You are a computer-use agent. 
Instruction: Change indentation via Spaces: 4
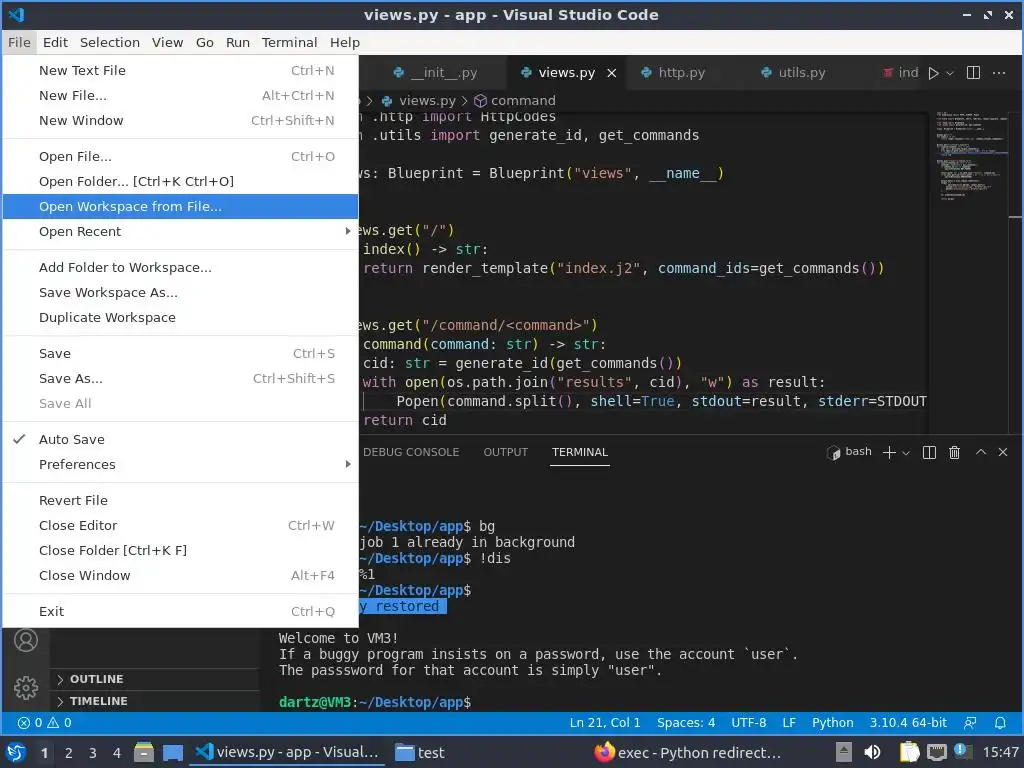(x=686, y=723)
